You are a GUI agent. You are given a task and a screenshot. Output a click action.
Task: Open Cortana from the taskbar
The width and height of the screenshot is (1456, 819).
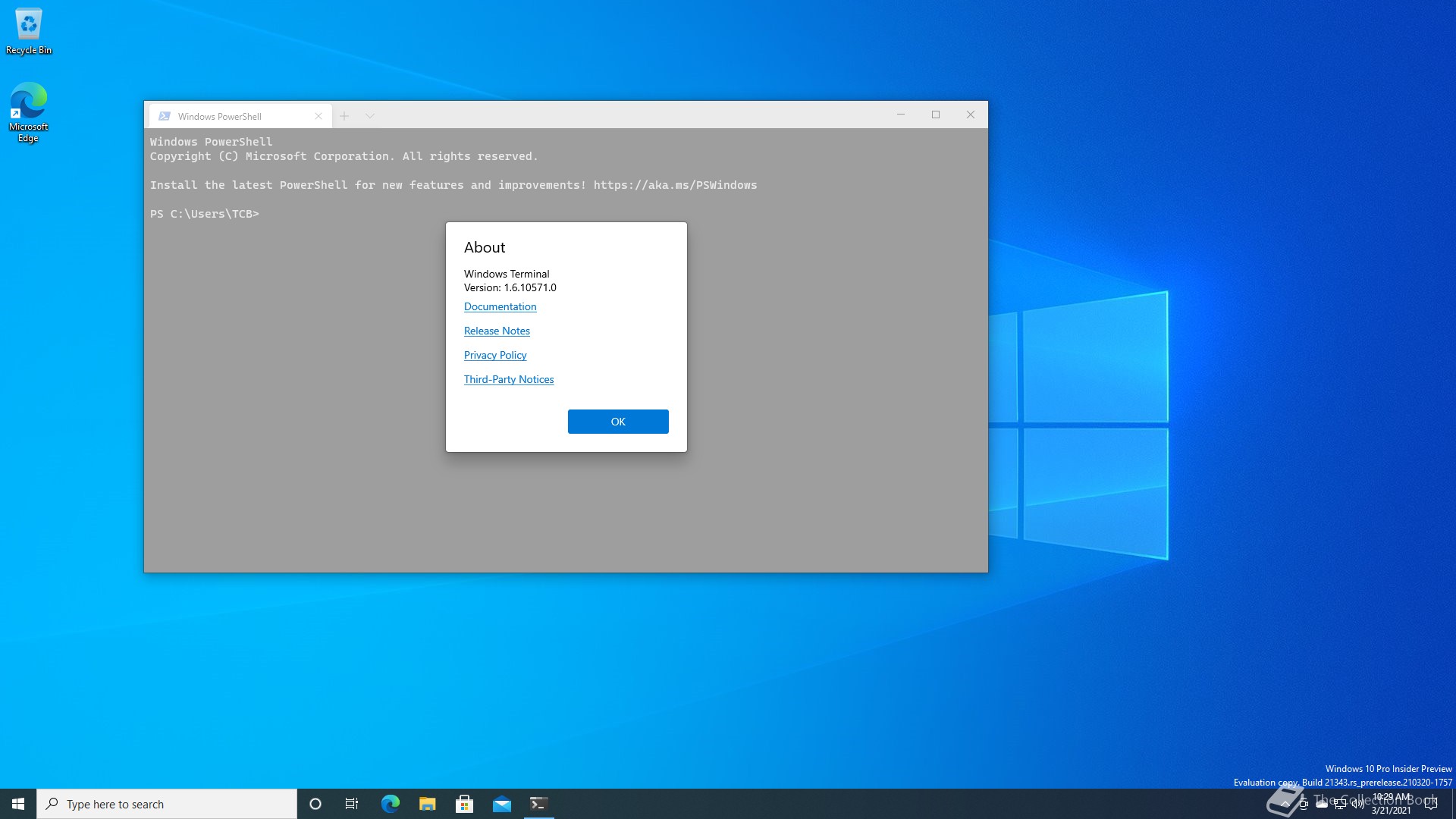[315, 804]
